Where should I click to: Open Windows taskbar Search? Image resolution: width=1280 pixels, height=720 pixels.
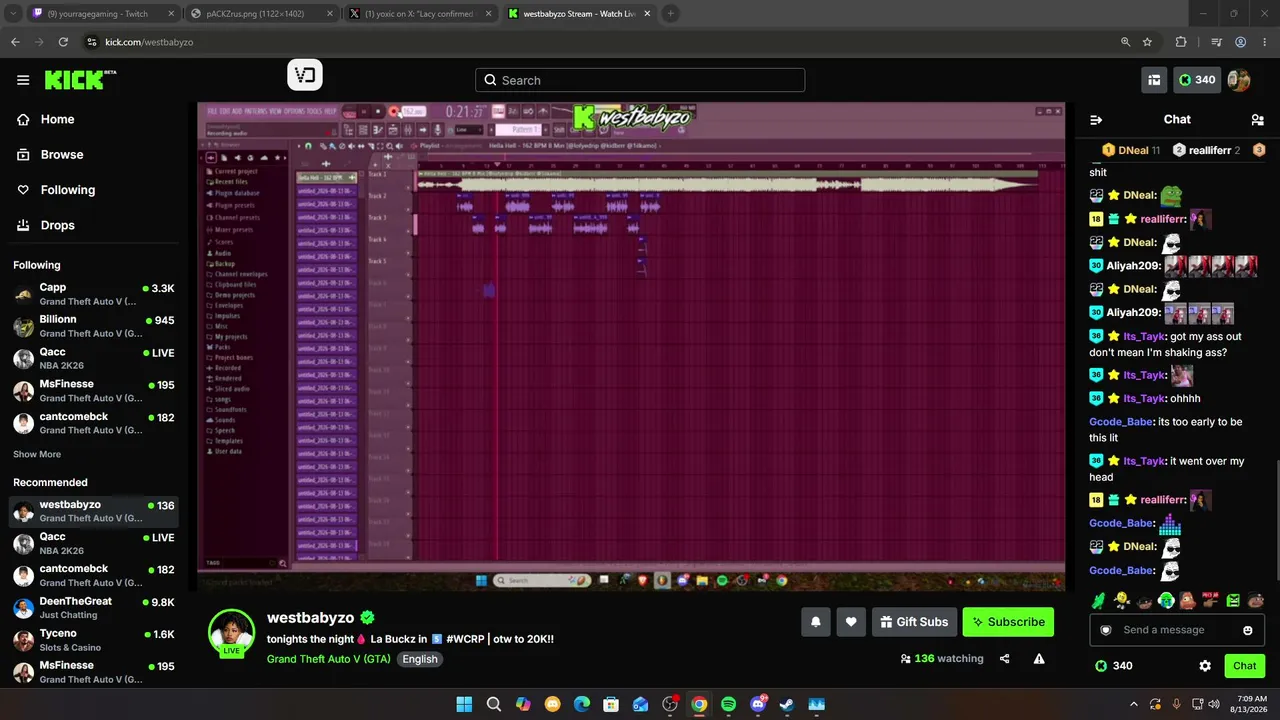(494, 704)
